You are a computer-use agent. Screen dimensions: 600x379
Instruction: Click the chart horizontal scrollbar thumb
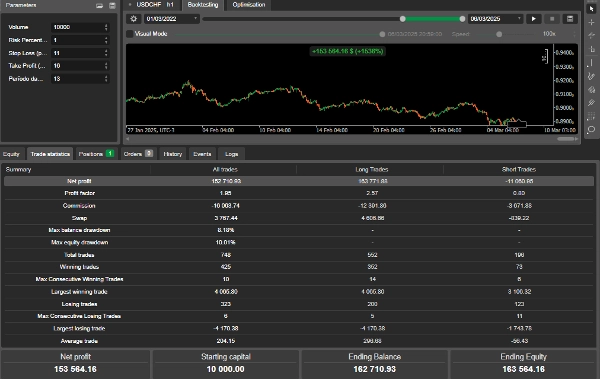coord(566,139)
